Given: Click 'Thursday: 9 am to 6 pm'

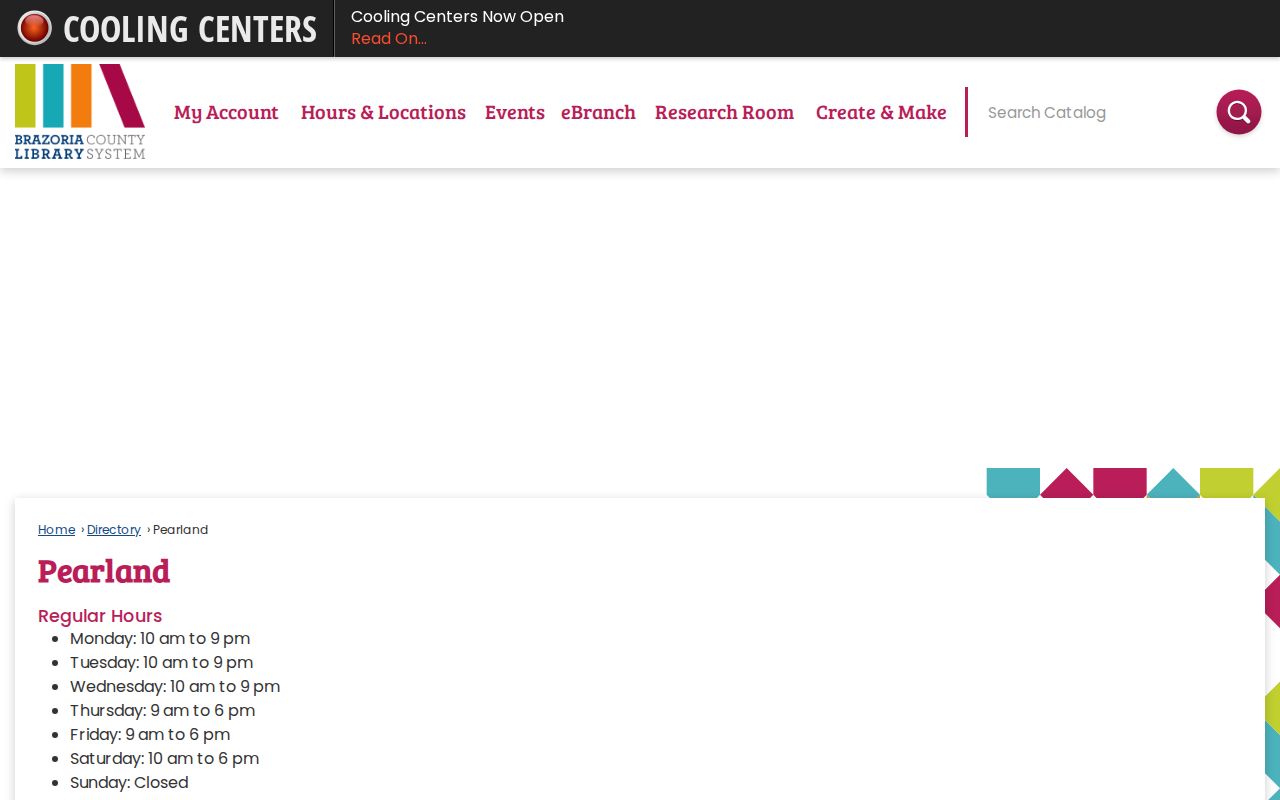Looking at the screenshot, I should pyautogui.click(x=163, y=710).
